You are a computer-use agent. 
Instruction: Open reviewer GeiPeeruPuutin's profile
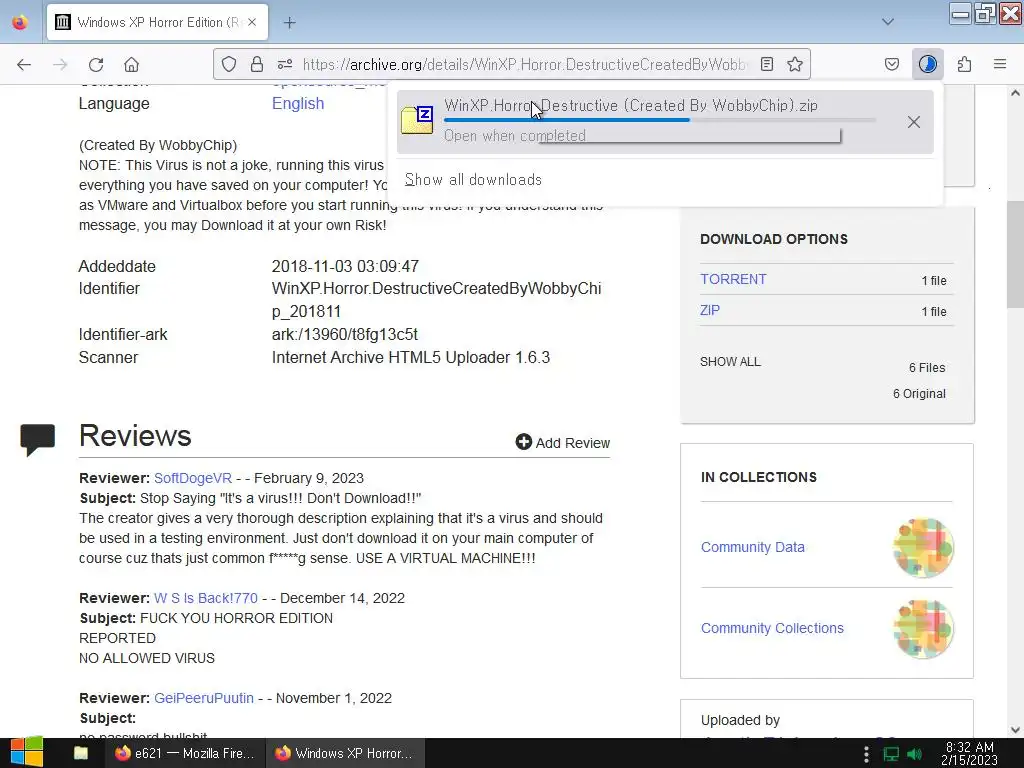click(x=204, y=698)
